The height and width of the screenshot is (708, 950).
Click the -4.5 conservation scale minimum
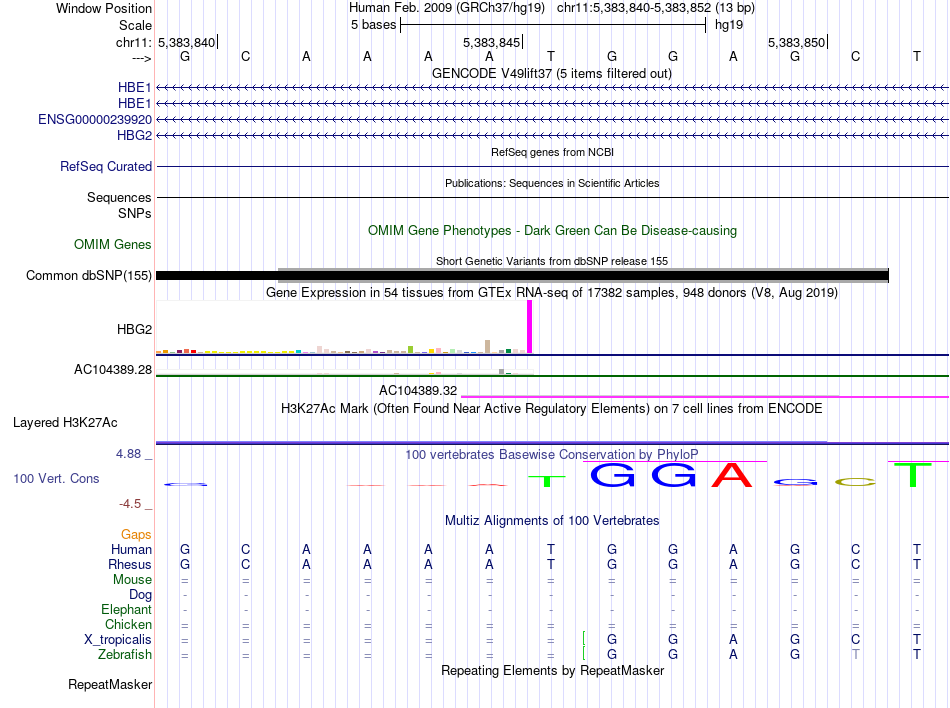click(x=130, y=504)
